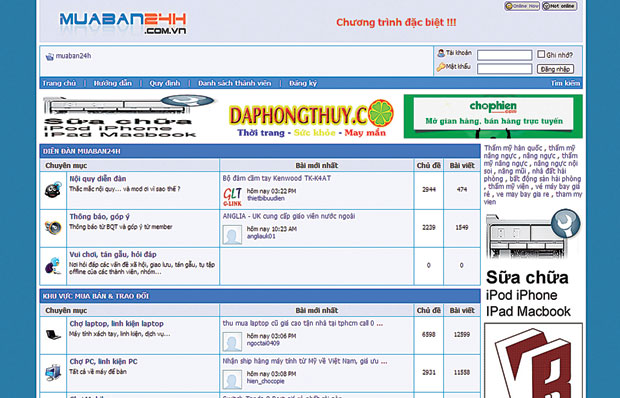Open Danh sách thành viên menu item

click(234, 83)
